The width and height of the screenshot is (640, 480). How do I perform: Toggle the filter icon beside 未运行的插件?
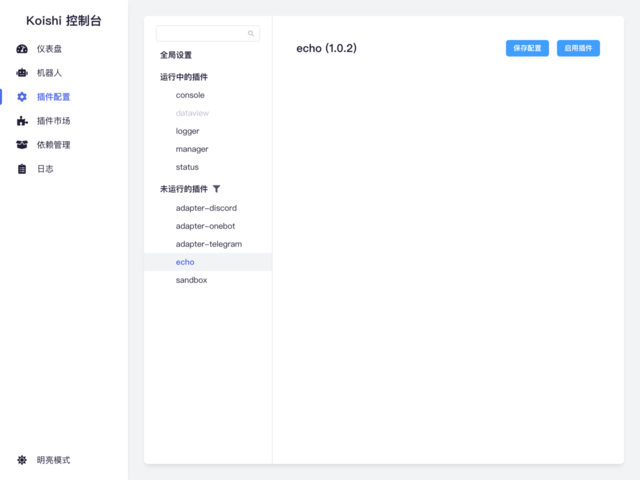pyautogui.click(x=217, y=189)
